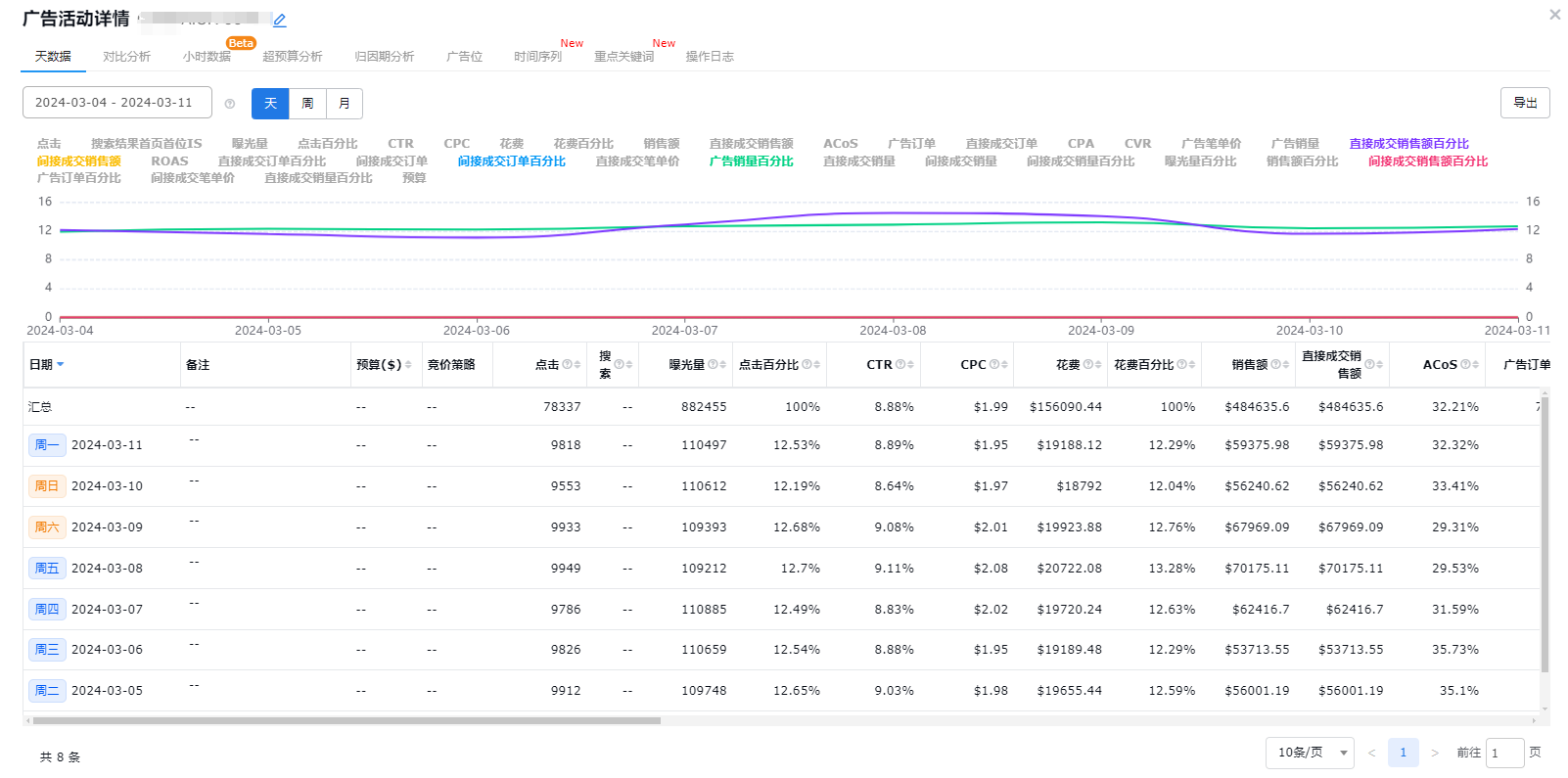Click the help icon in CTR column header
1568x778 pixels.
coord(900,364)
